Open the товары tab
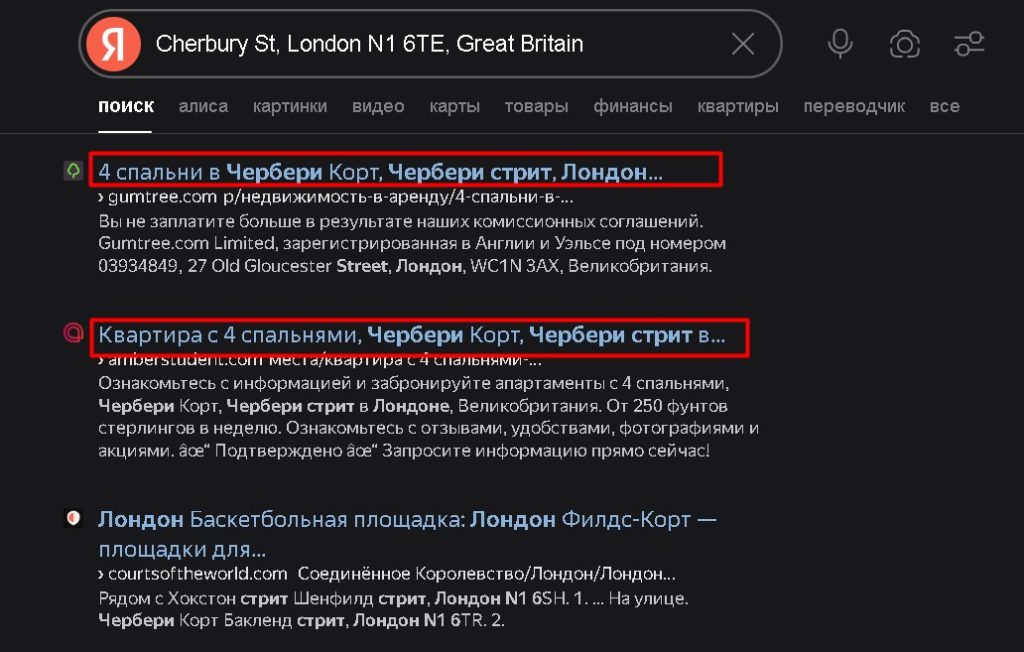 (x=536, y=106)
